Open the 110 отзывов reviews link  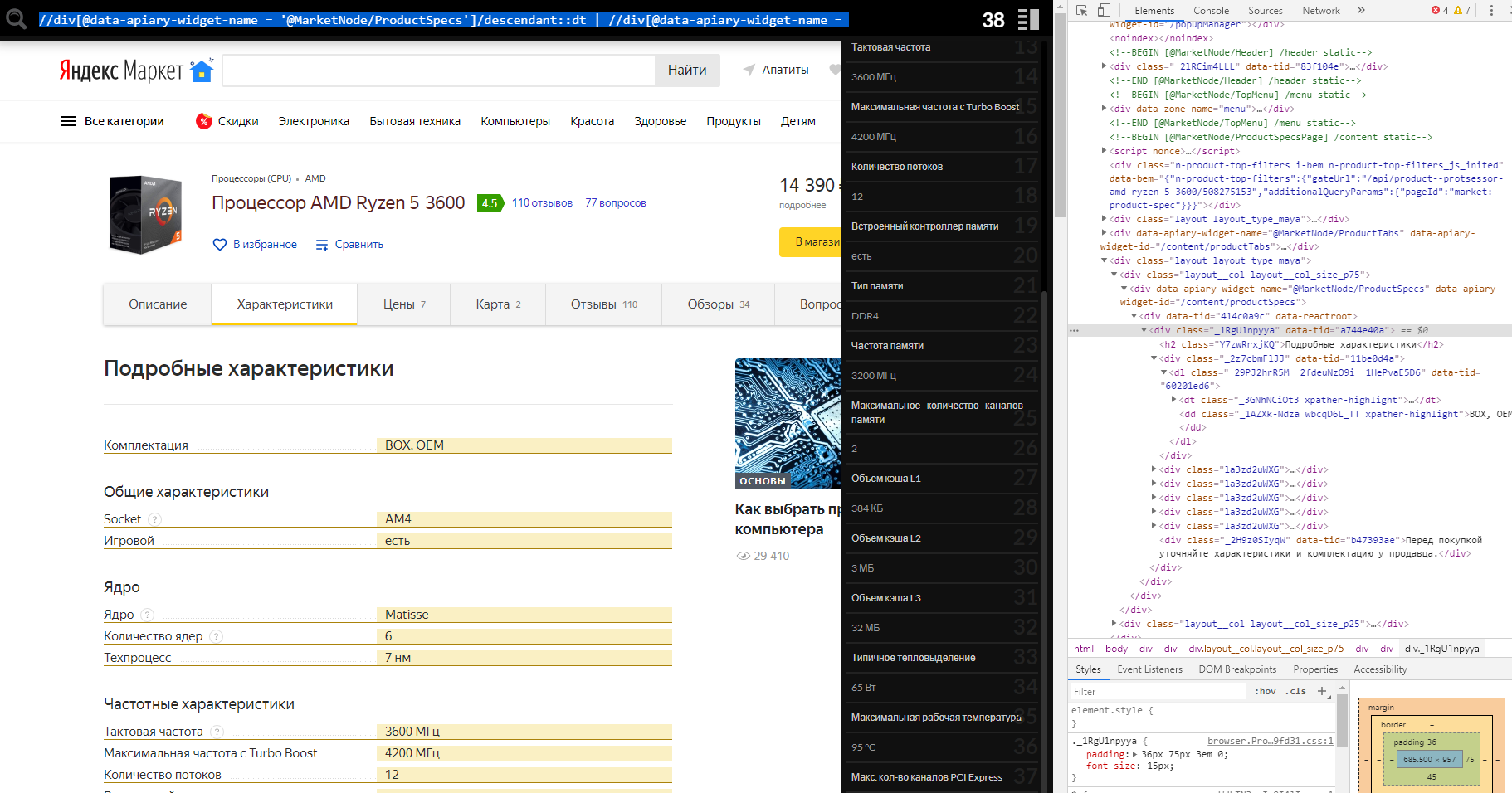pyautogui.click(x=542, y=203)
